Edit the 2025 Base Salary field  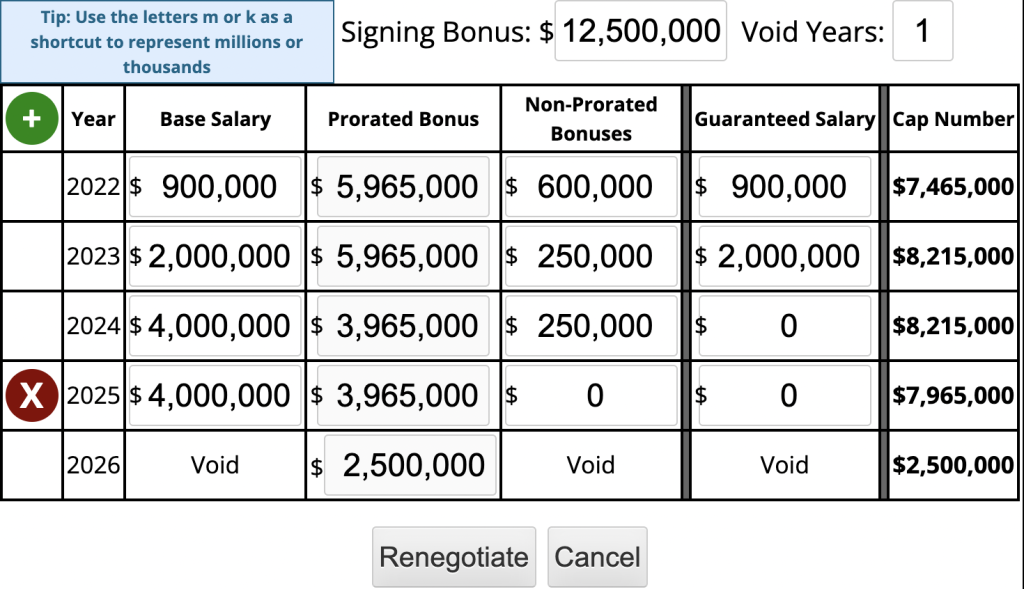click(216, 395)
